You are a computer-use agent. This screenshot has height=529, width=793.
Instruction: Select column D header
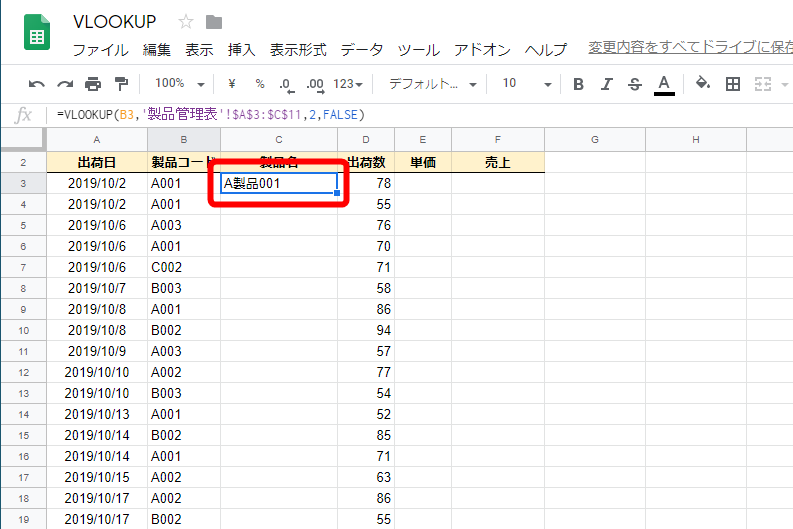tap(366, 140)
